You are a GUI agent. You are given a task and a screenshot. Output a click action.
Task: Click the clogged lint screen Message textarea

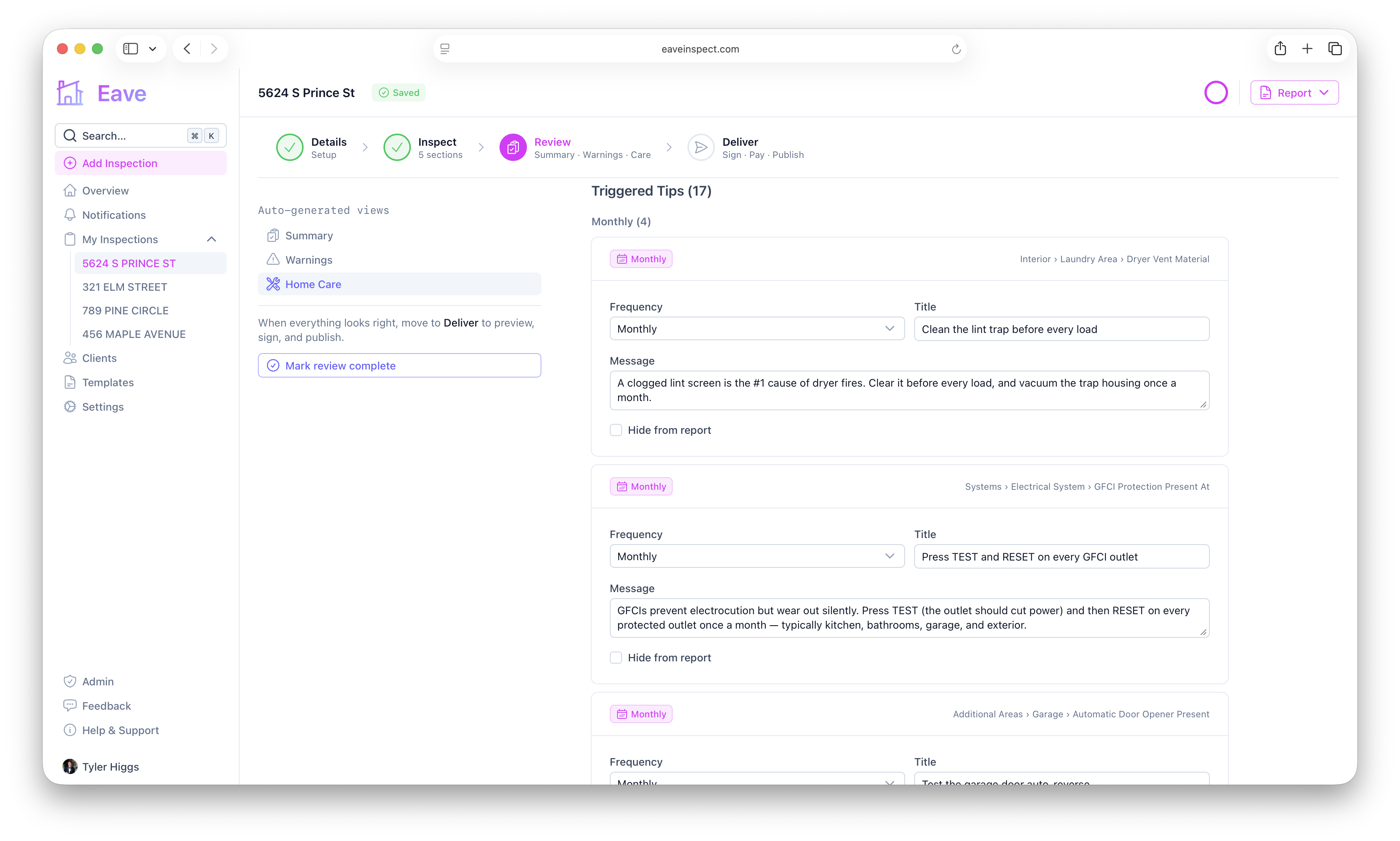tap(909, 390)
